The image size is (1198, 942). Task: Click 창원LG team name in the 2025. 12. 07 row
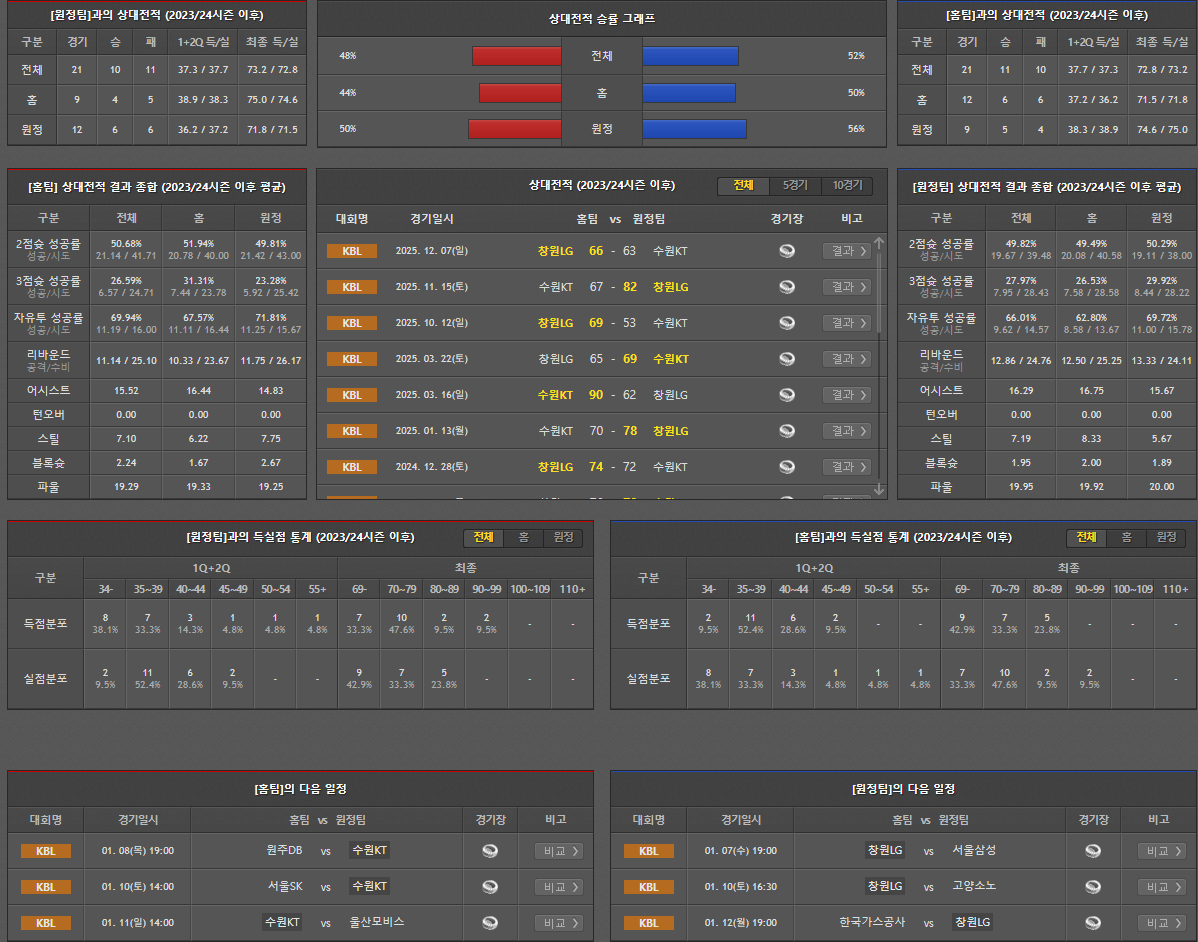555,251
